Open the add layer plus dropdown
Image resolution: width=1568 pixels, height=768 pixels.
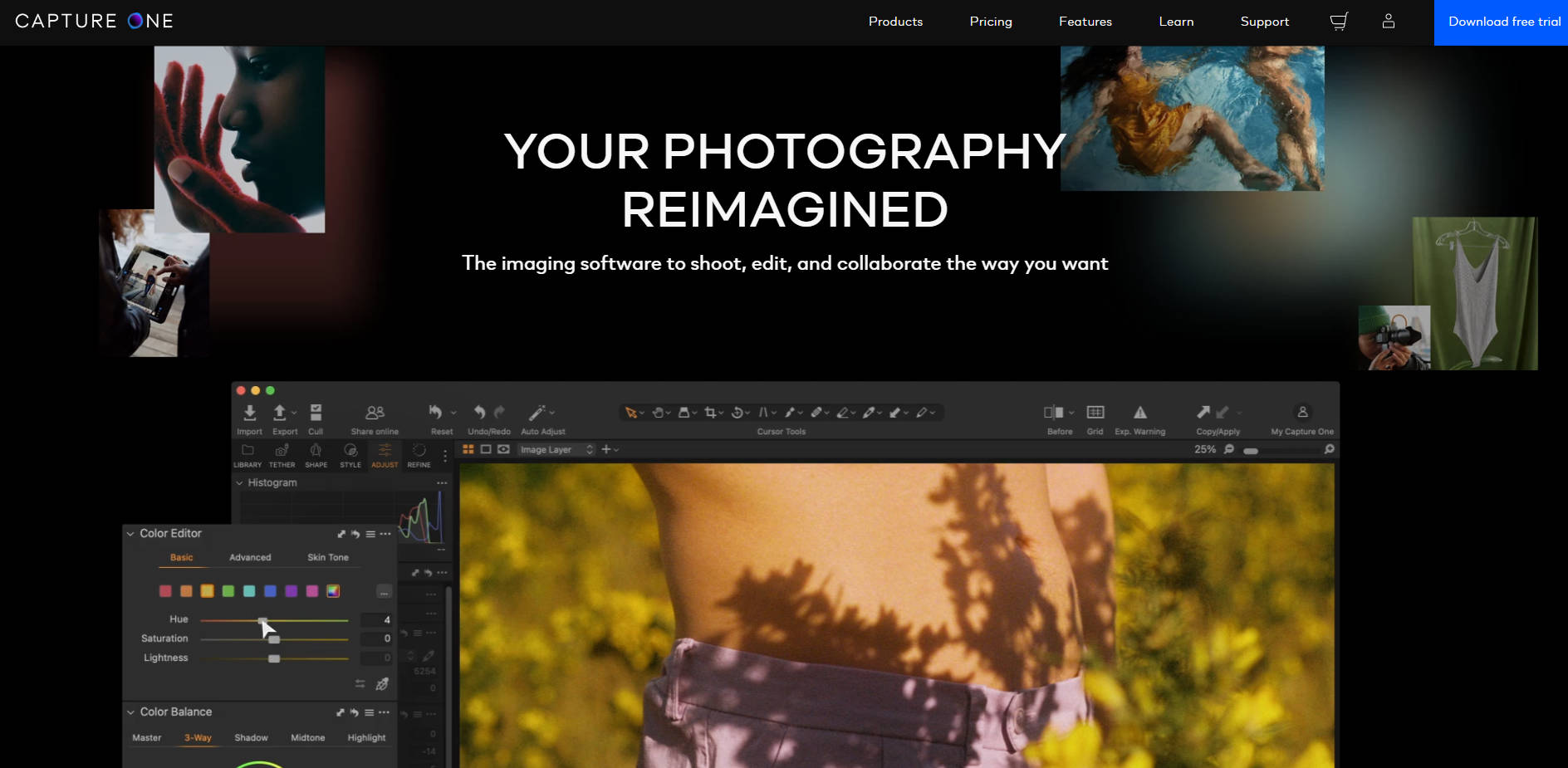(x=610, y=449)
